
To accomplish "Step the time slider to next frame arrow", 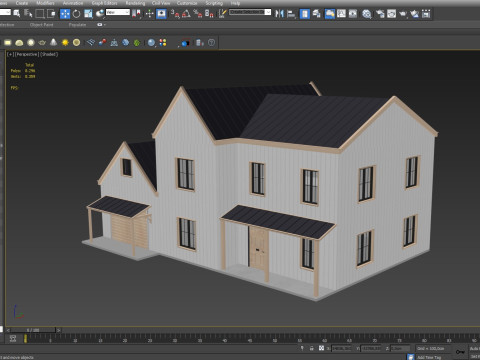I will (59, 330).
